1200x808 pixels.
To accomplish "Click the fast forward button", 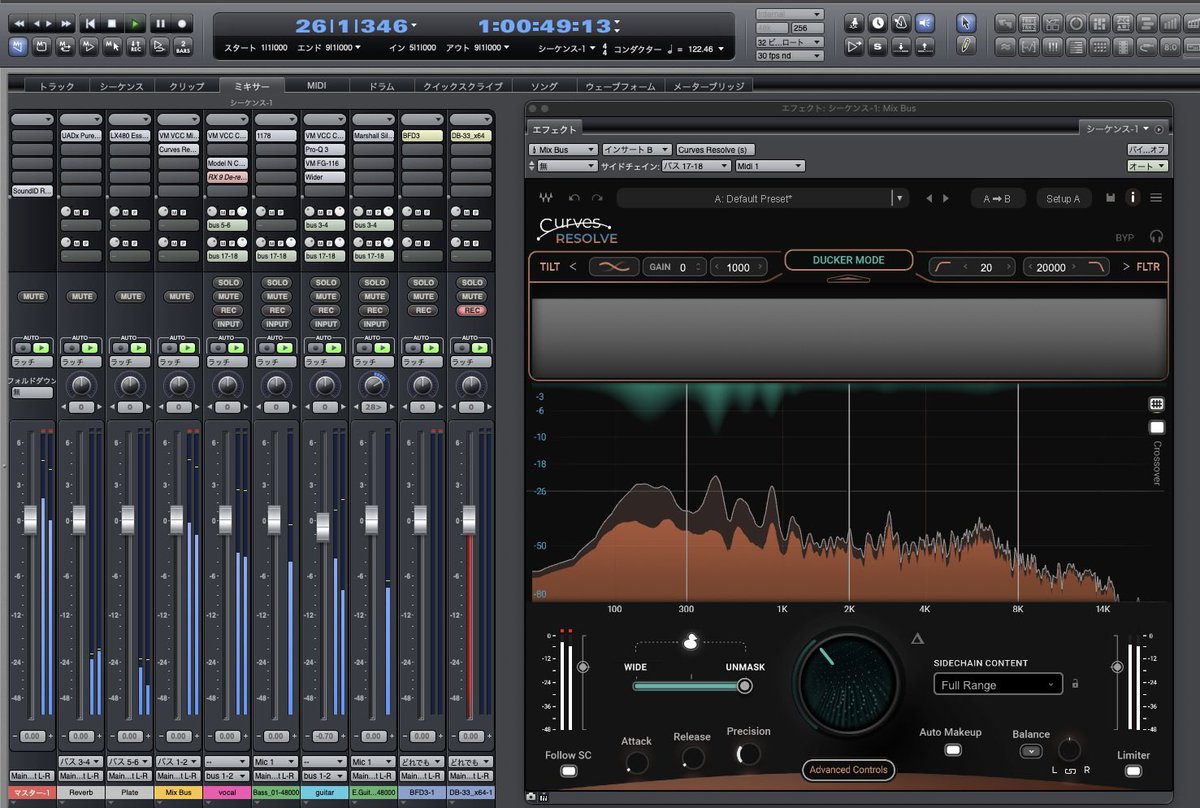I will click(66, 23).
